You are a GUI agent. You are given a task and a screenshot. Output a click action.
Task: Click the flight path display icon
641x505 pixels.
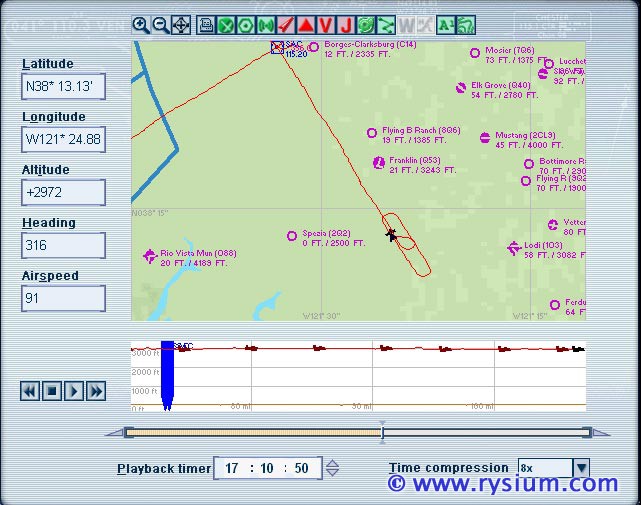pos(386,25)
